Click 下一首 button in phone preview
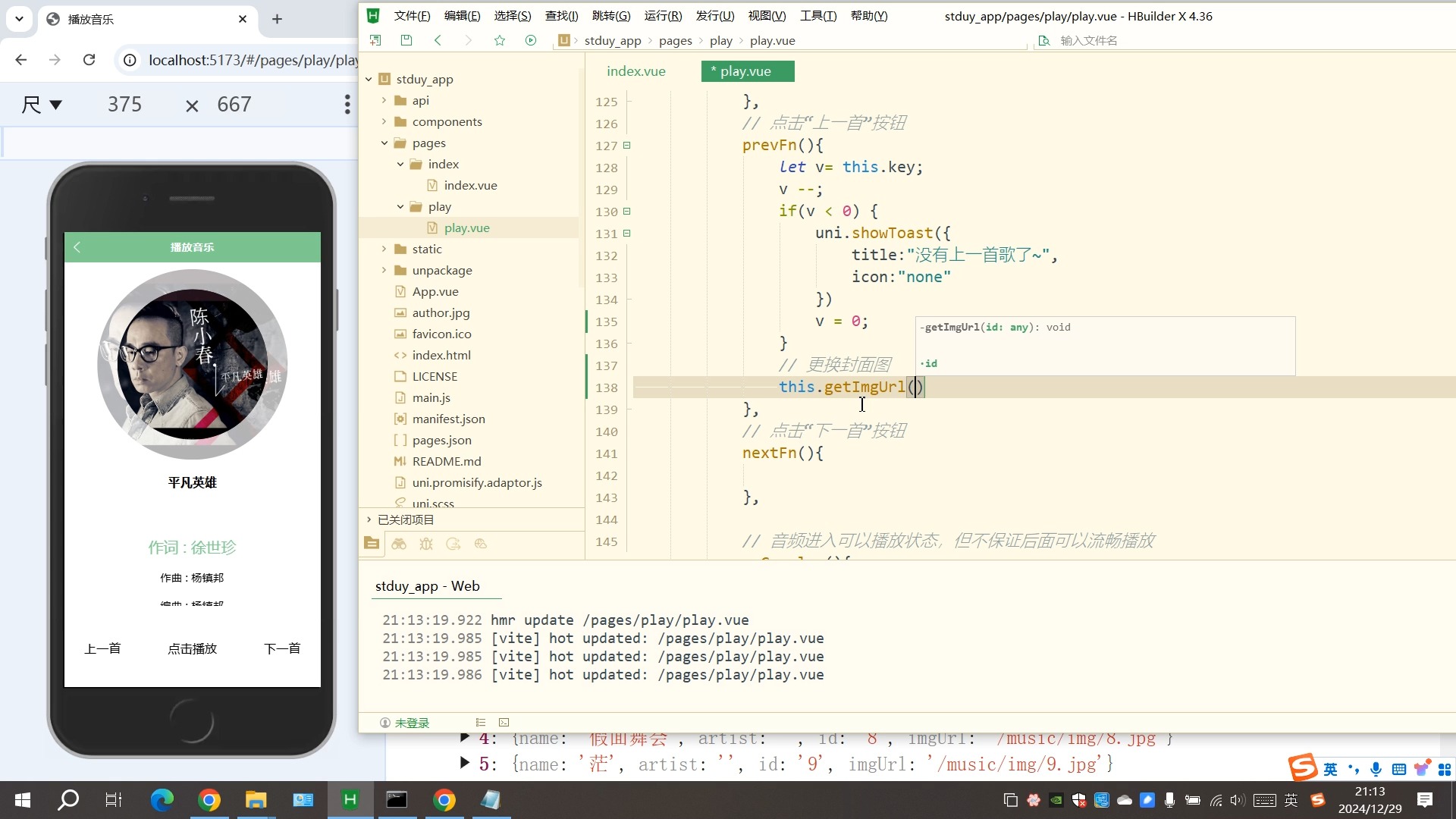This screenshot has height=819, width=1456. (282, 648)
